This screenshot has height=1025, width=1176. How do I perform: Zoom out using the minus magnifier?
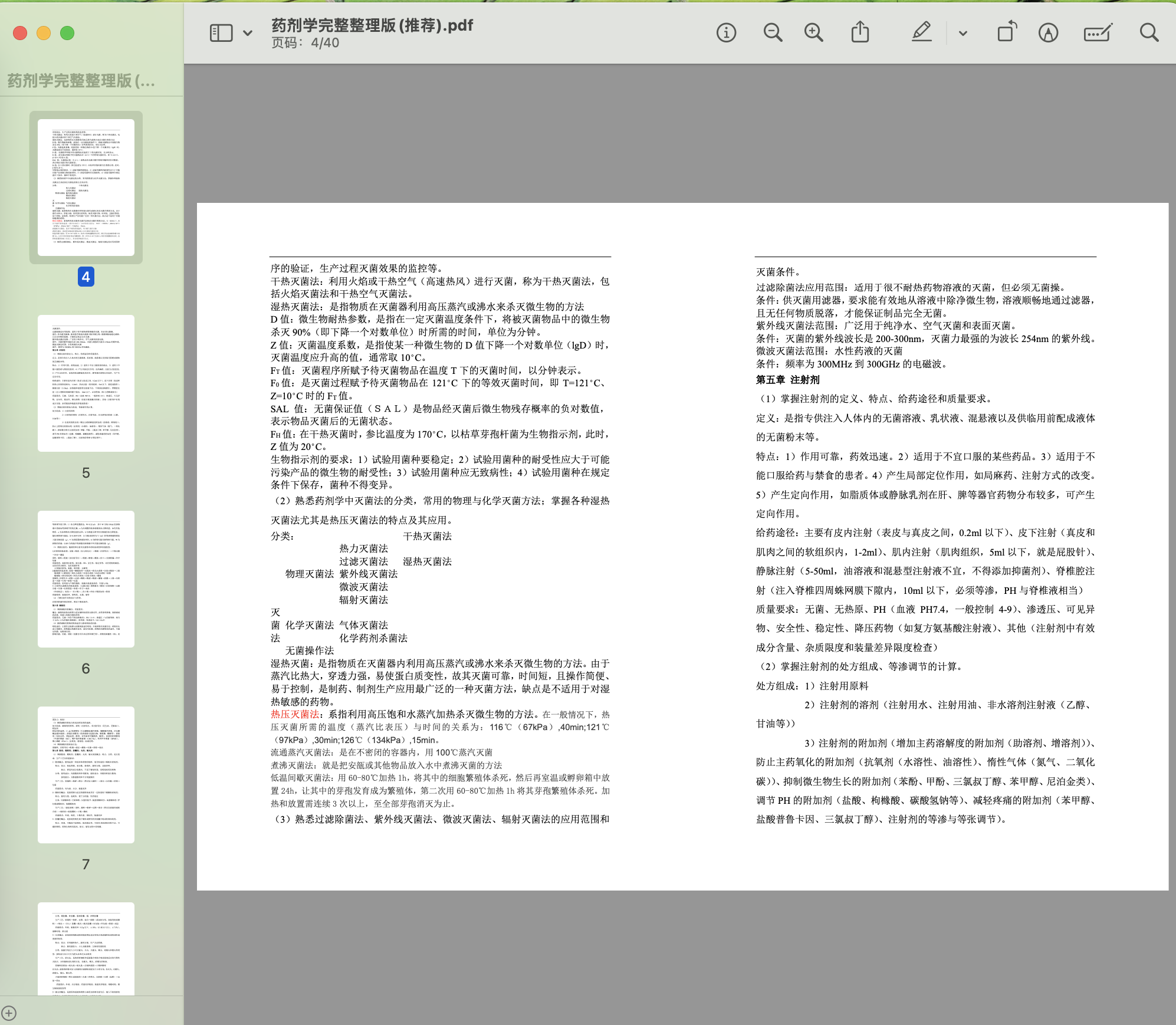773,32
